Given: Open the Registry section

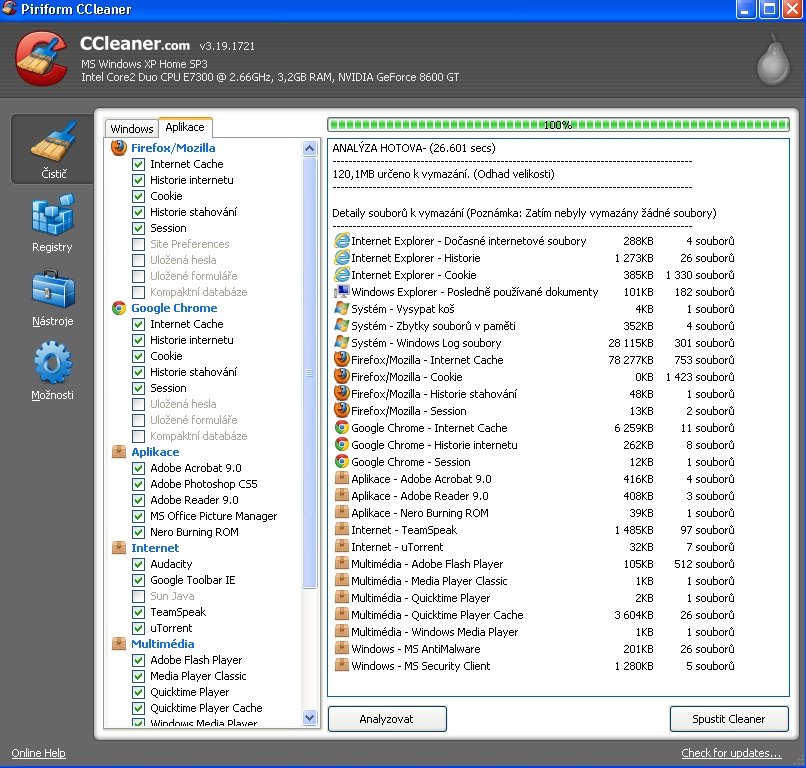Looking at the screenshot, I should (52, 223).
